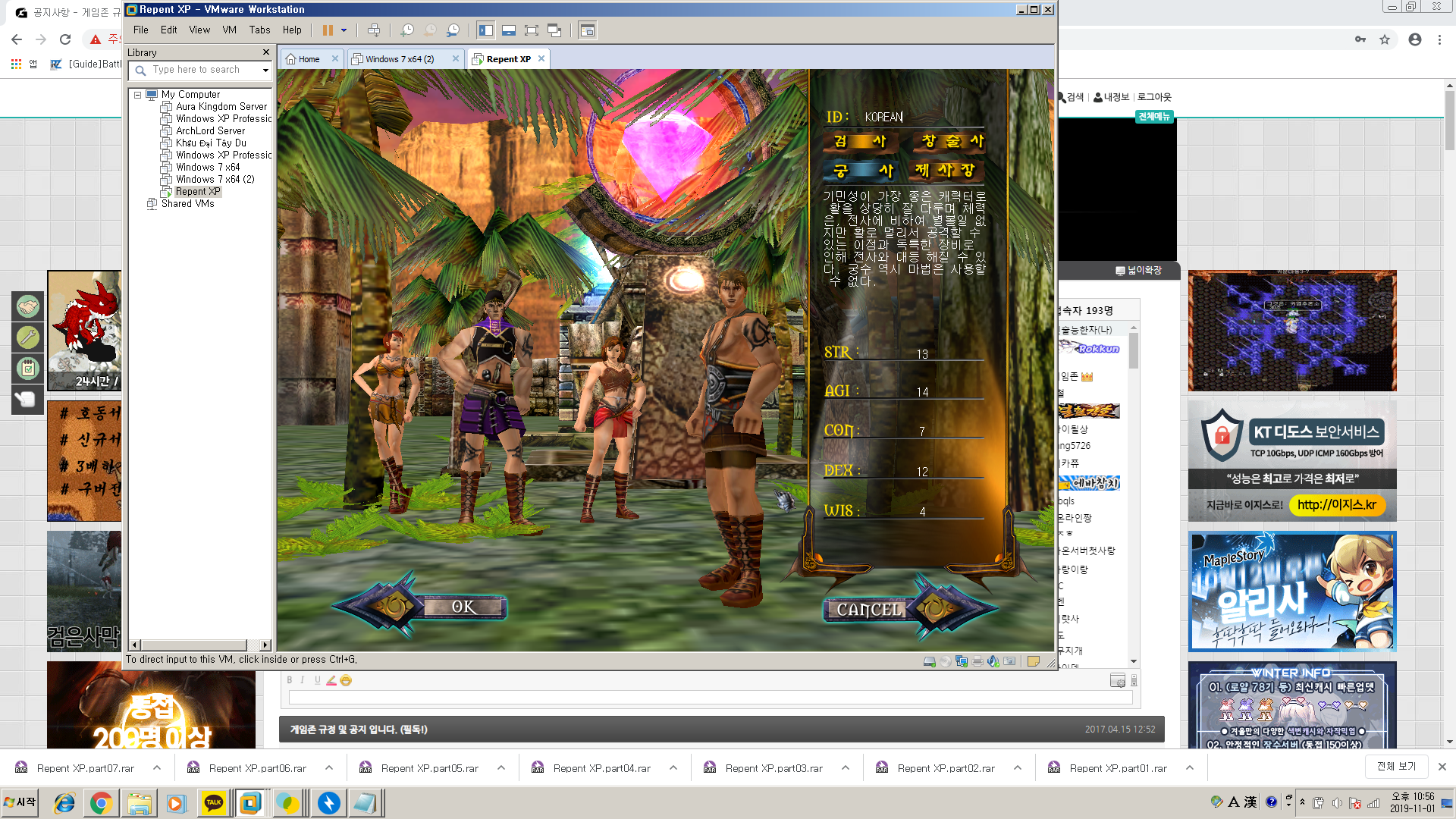This screenshot has height=819, width=1456.
Task: Collapse the My Computer tree node
Action: pyautogui.click(x=137, y=95)
